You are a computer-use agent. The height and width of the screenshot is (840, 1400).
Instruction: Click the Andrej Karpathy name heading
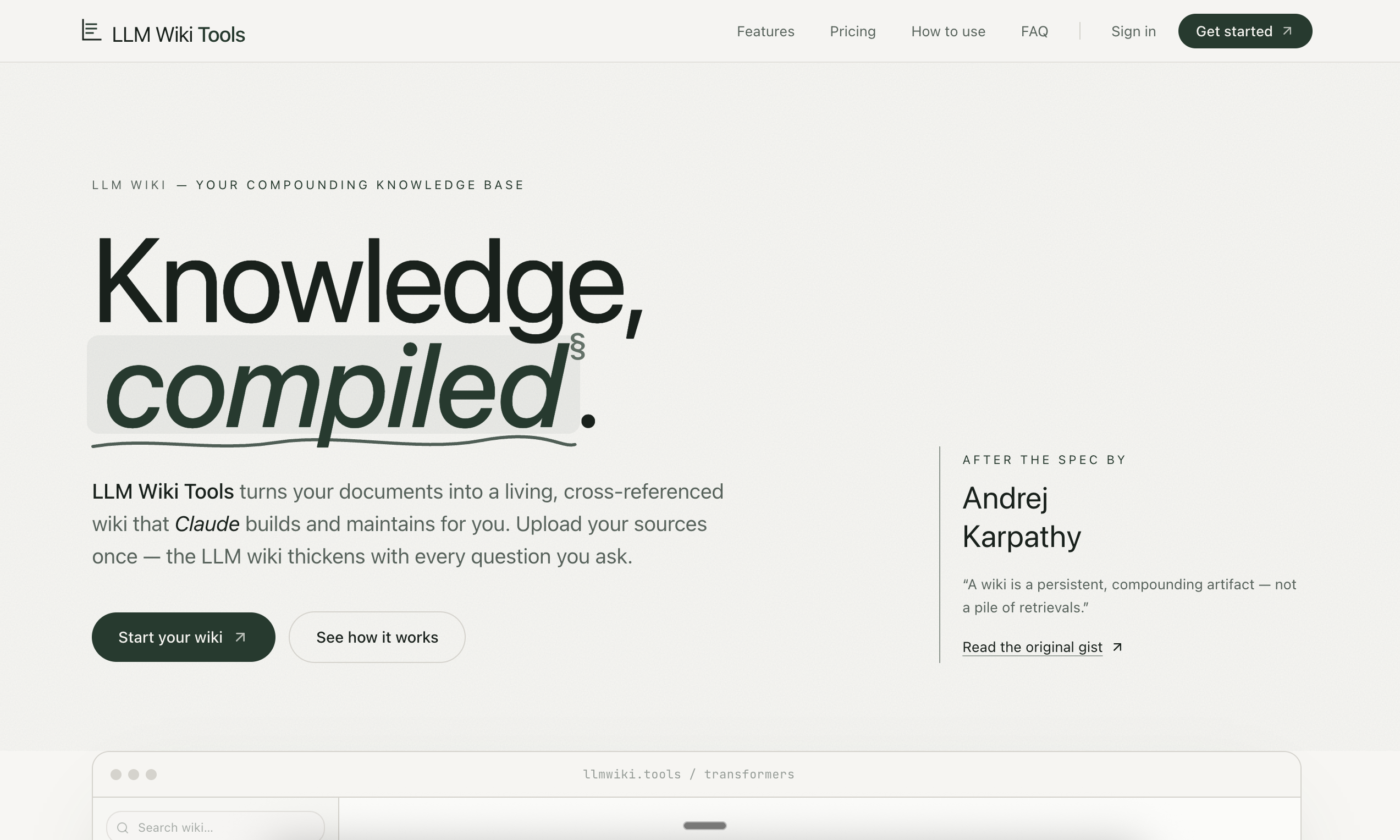click(x=1021, y=517)
